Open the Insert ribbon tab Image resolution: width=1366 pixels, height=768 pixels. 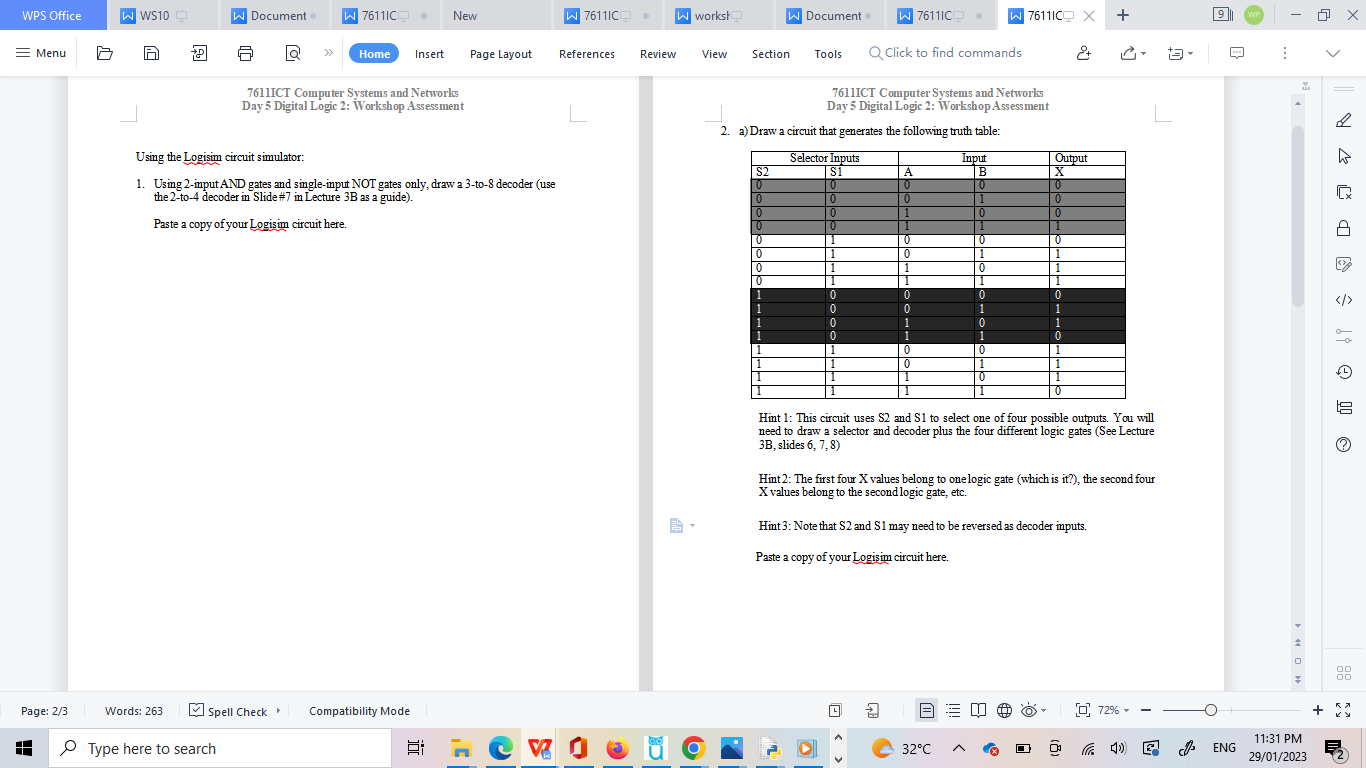tap(430, 54)
